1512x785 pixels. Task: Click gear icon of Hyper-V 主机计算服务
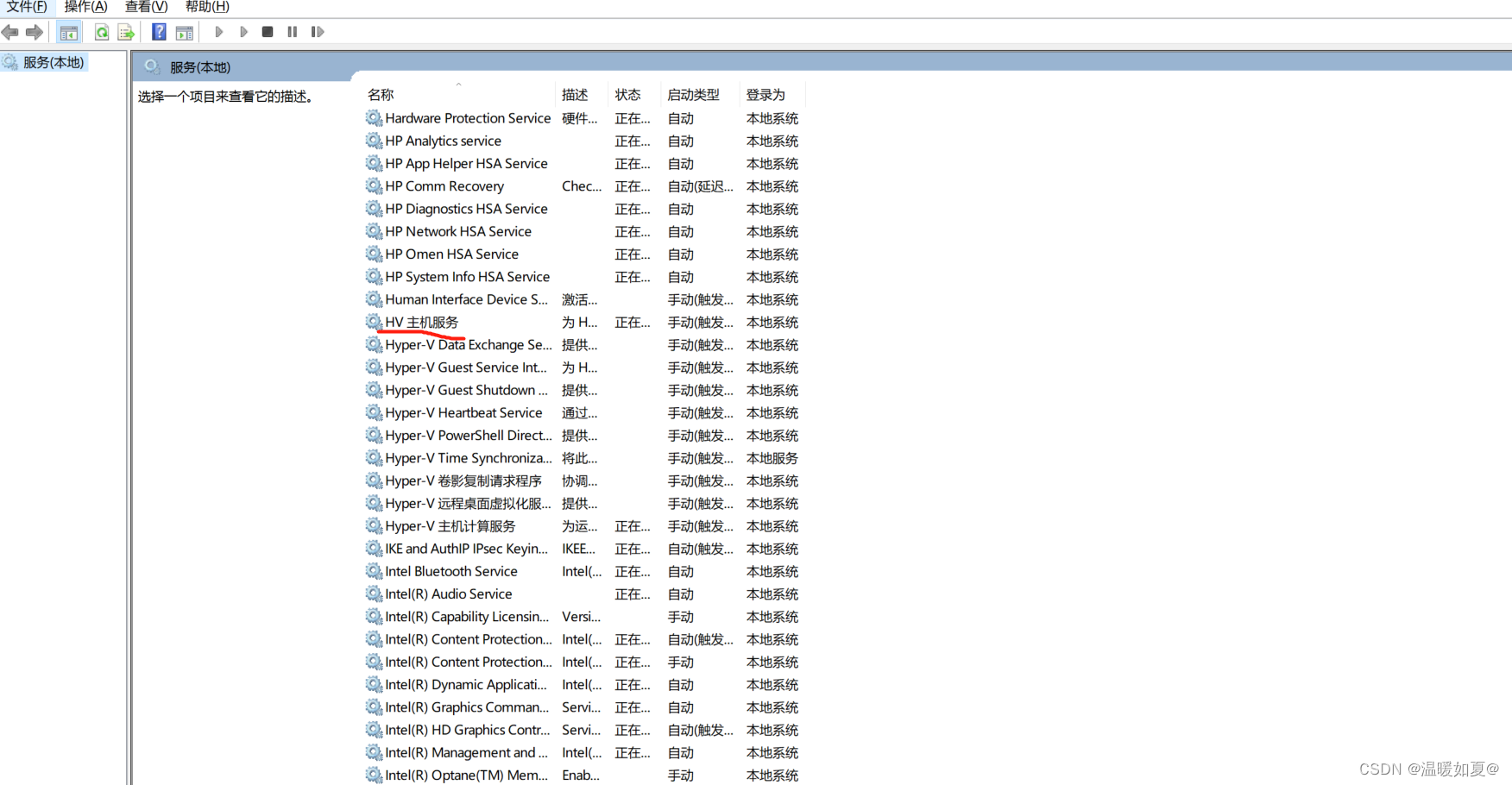point(374,526)
